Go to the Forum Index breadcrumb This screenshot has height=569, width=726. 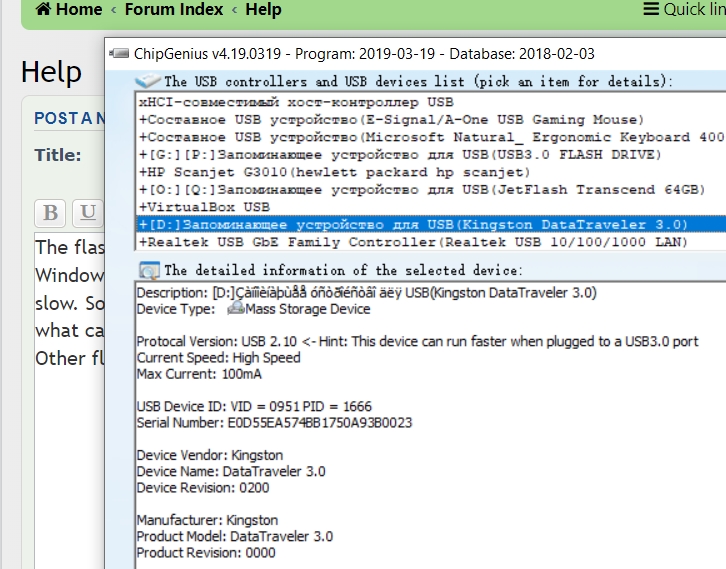(x=174, y=9)
